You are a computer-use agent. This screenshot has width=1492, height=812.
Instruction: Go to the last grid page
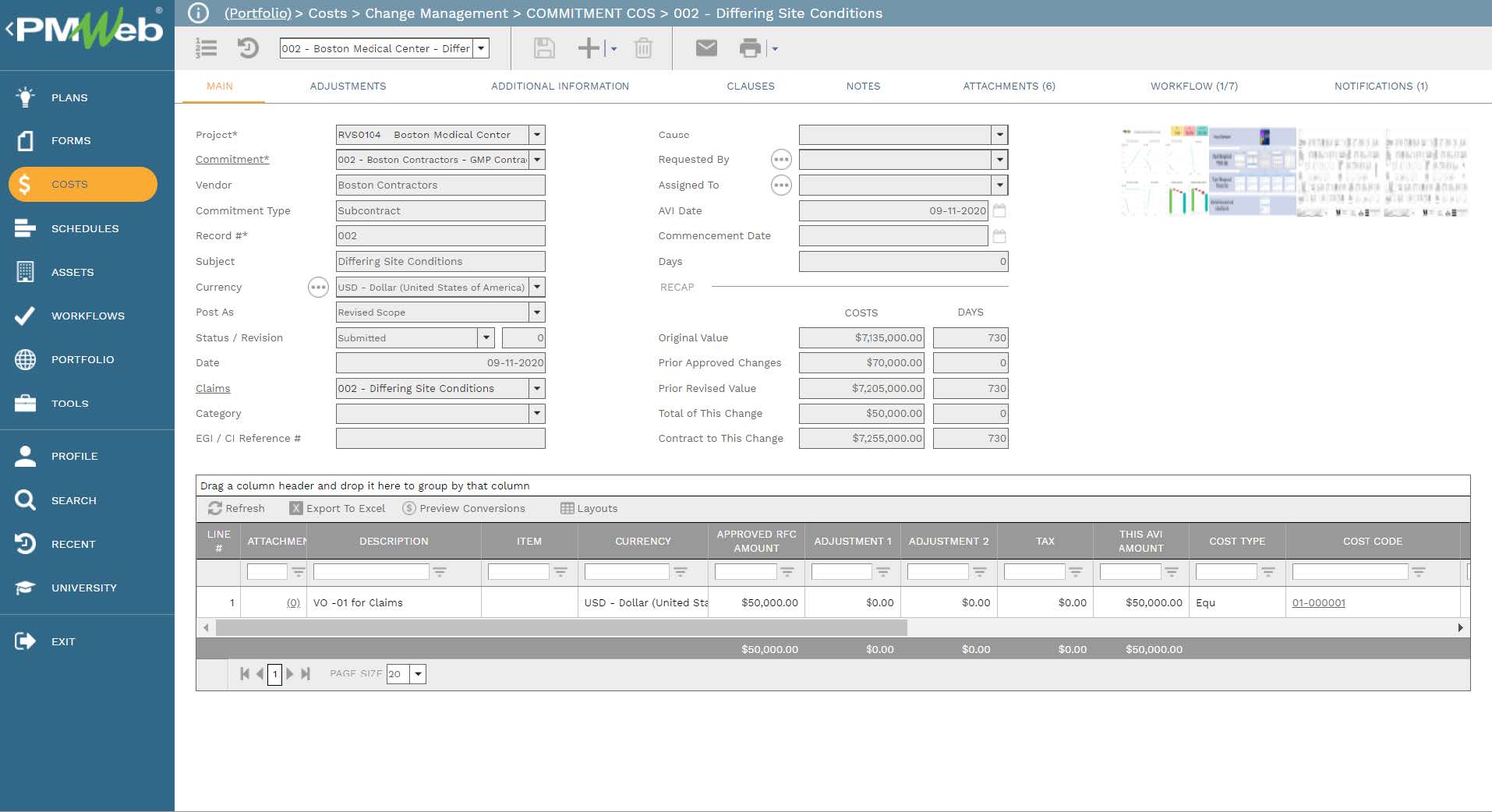pos(306,674)
